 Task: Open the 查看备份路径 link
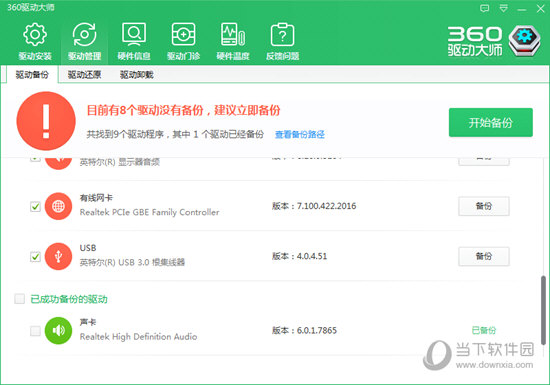[x=300, y=134]
